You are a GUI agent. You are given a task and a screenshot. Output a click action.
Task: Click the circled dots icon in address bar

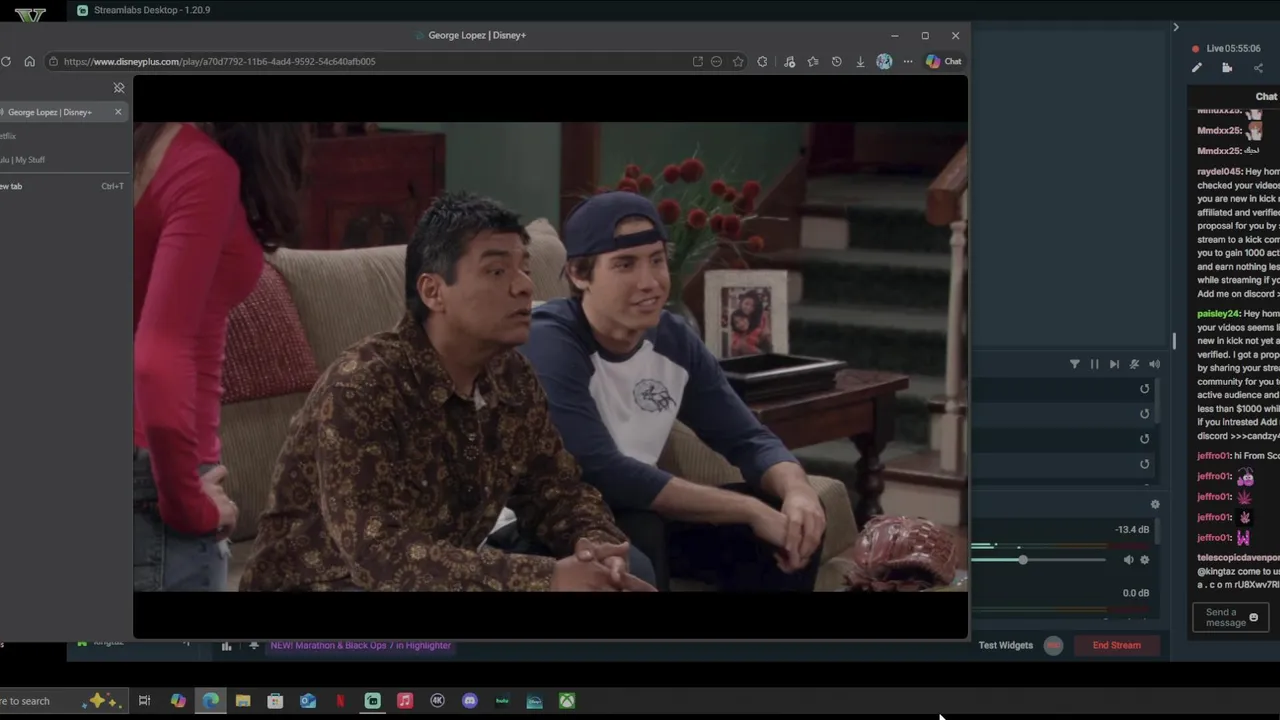point(716,61)
